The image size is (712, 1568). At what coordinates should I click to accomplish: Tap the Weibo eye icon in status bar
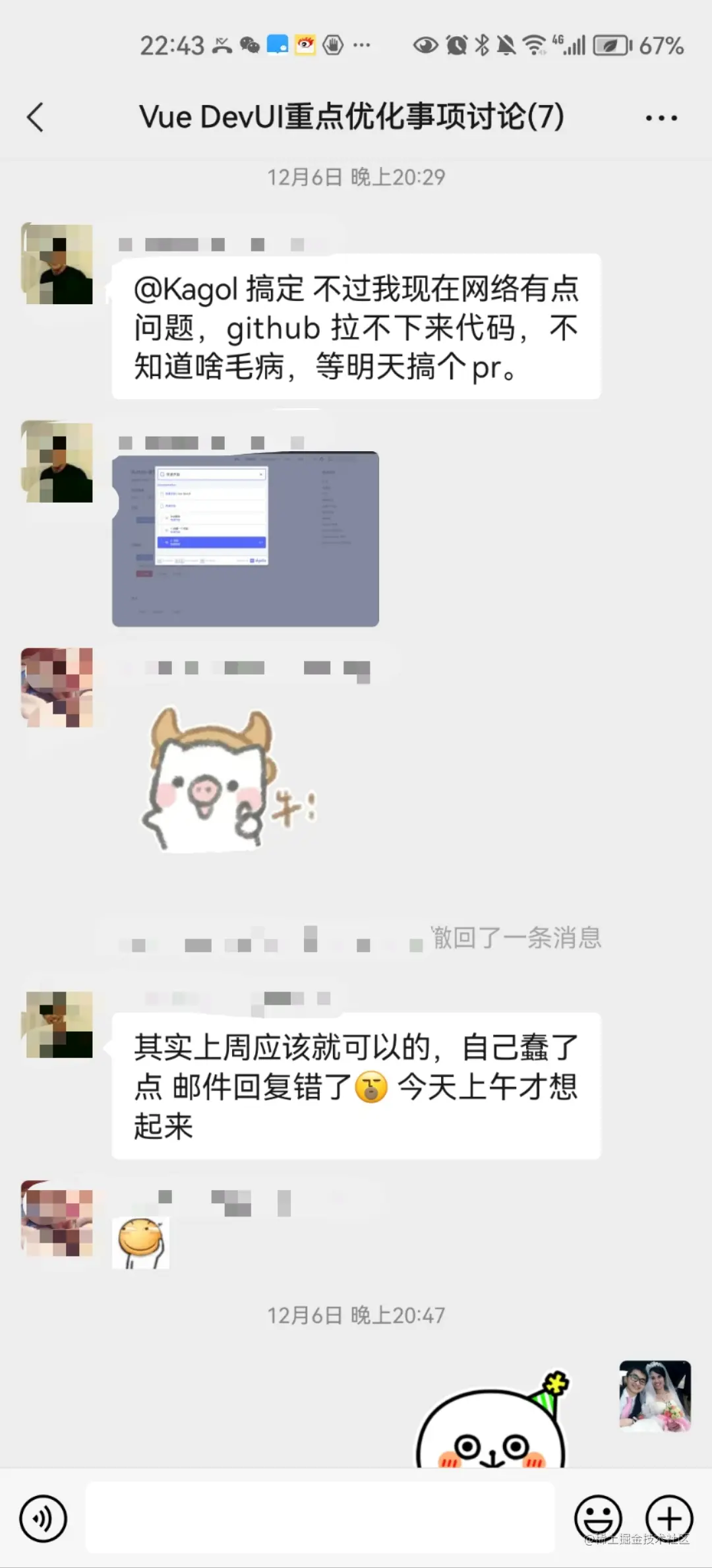305,45
